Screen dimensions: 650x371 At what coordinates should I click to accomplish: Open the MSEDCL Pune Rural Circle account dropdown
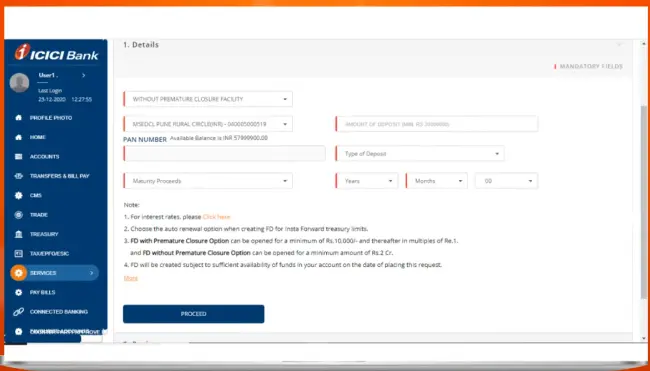tap(208, 124)
